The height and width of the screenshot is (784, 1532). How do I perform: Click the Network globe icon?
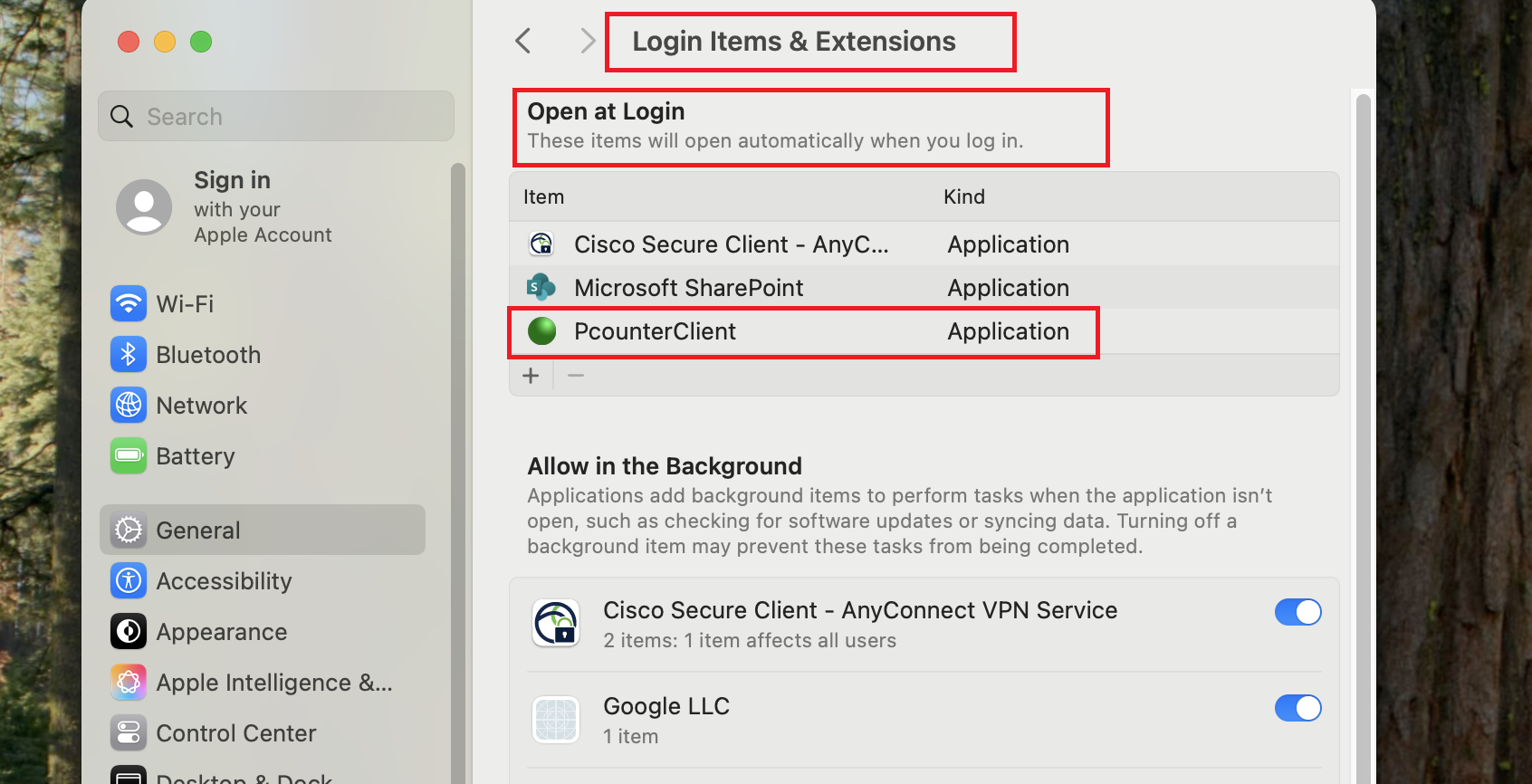click(129, 405)
